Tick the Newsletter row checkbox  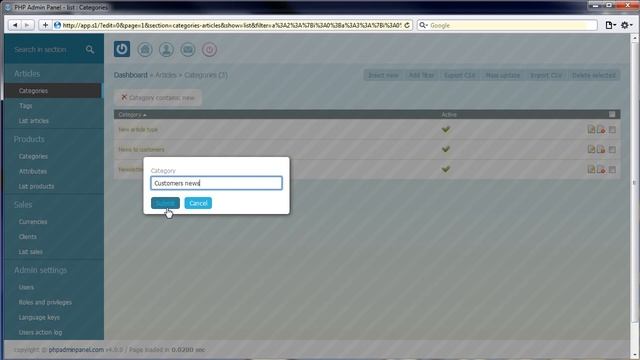612,169
